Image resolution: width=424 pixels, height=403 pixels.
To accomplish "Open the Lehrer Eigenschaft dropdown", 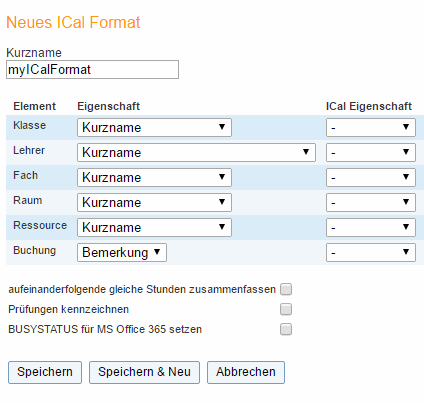I will tap(196, 152).
